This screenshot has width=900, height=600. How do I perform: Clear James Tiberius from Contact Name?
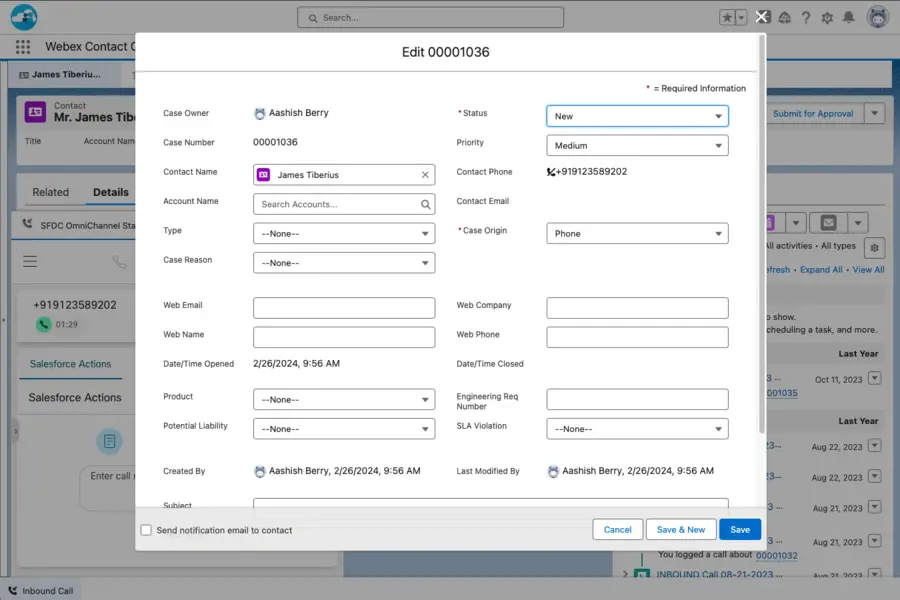425,175
